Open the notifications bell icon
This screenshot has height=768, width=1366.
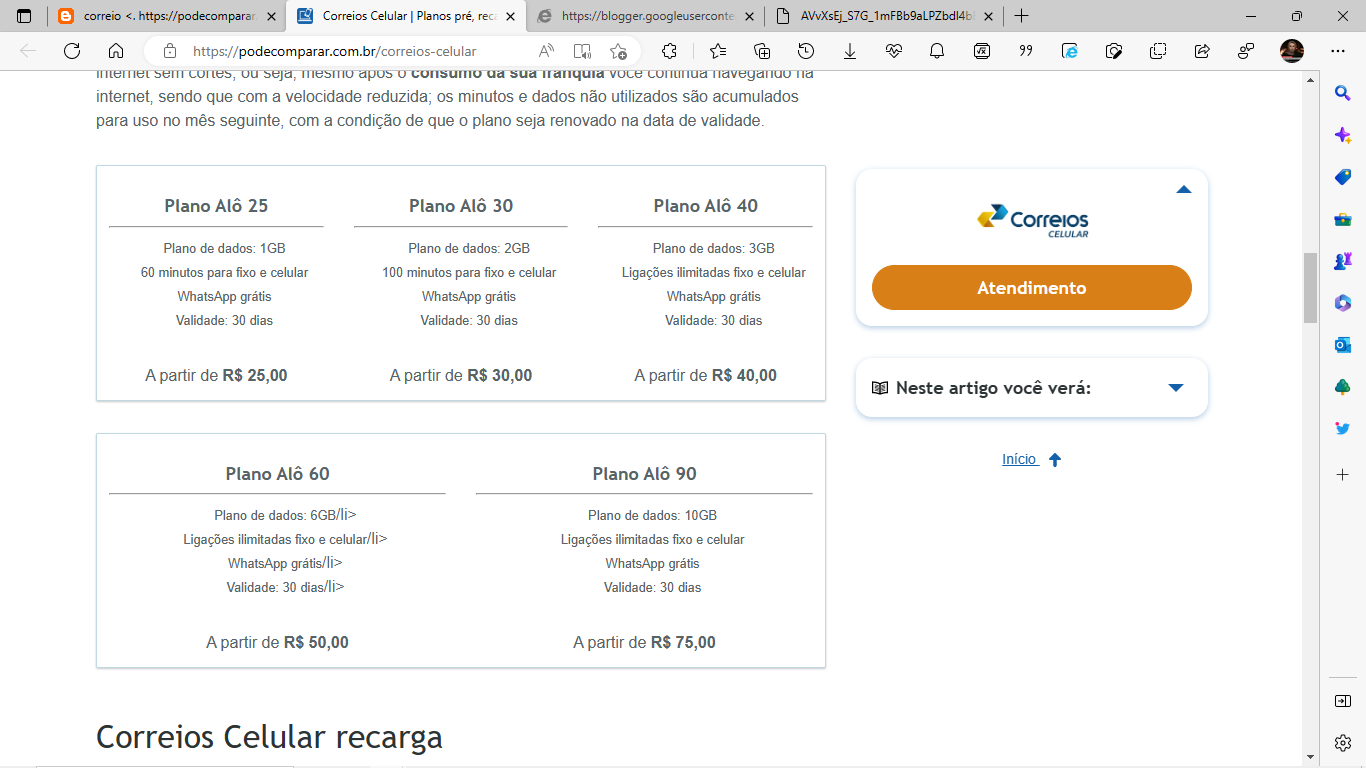point(938,51)
